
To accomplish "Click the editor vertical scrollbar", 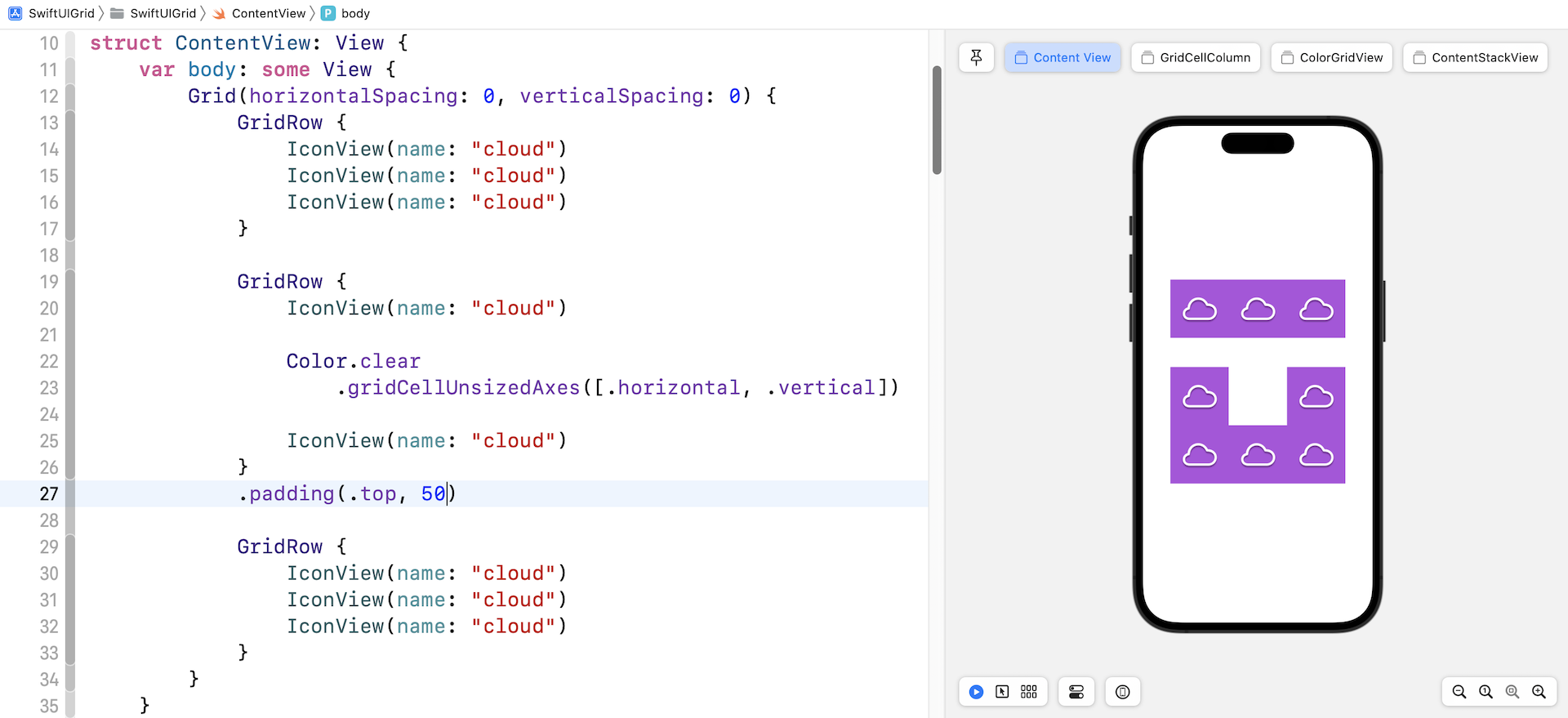I will click(937, 120).
